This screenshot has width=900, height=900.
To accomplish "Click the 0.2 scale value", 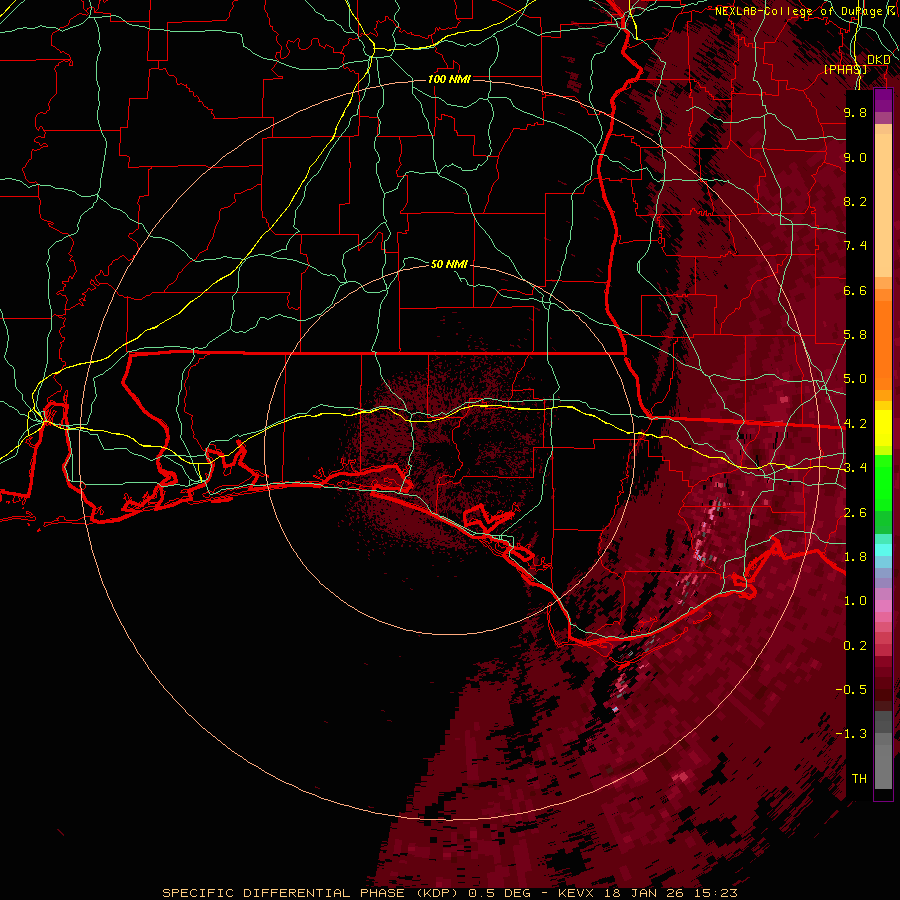I will click(855, 646).
